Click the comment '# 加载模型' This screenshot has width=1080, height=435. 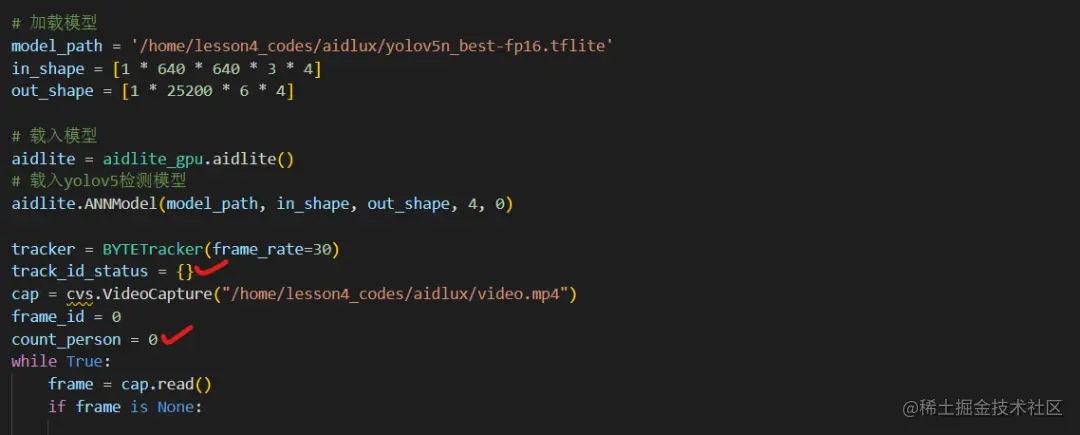[54, 23]
